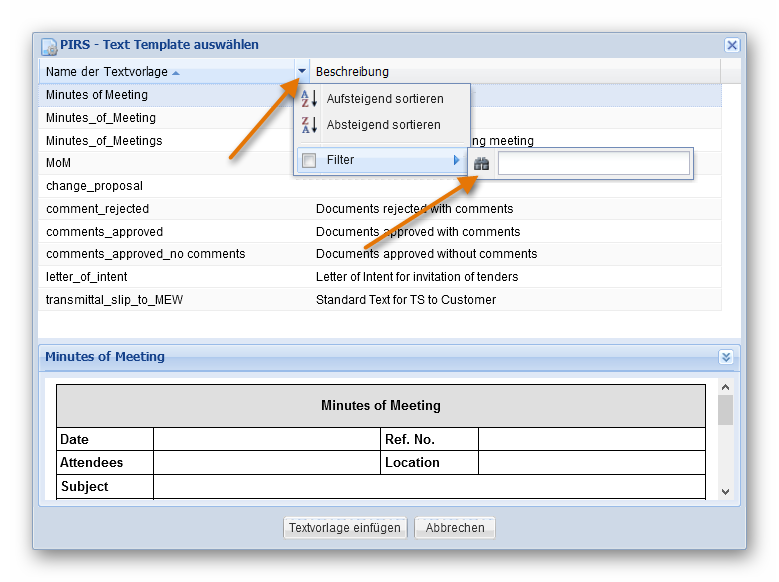
Task: Click the descending sort Z-A icon
Action: click(x=309, y=125)
